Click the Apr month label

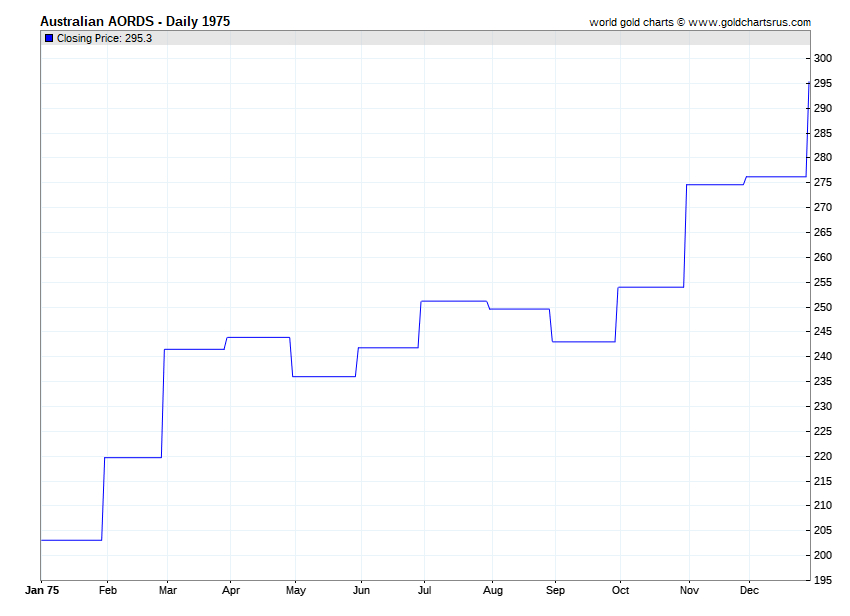[x=230, y=591]
